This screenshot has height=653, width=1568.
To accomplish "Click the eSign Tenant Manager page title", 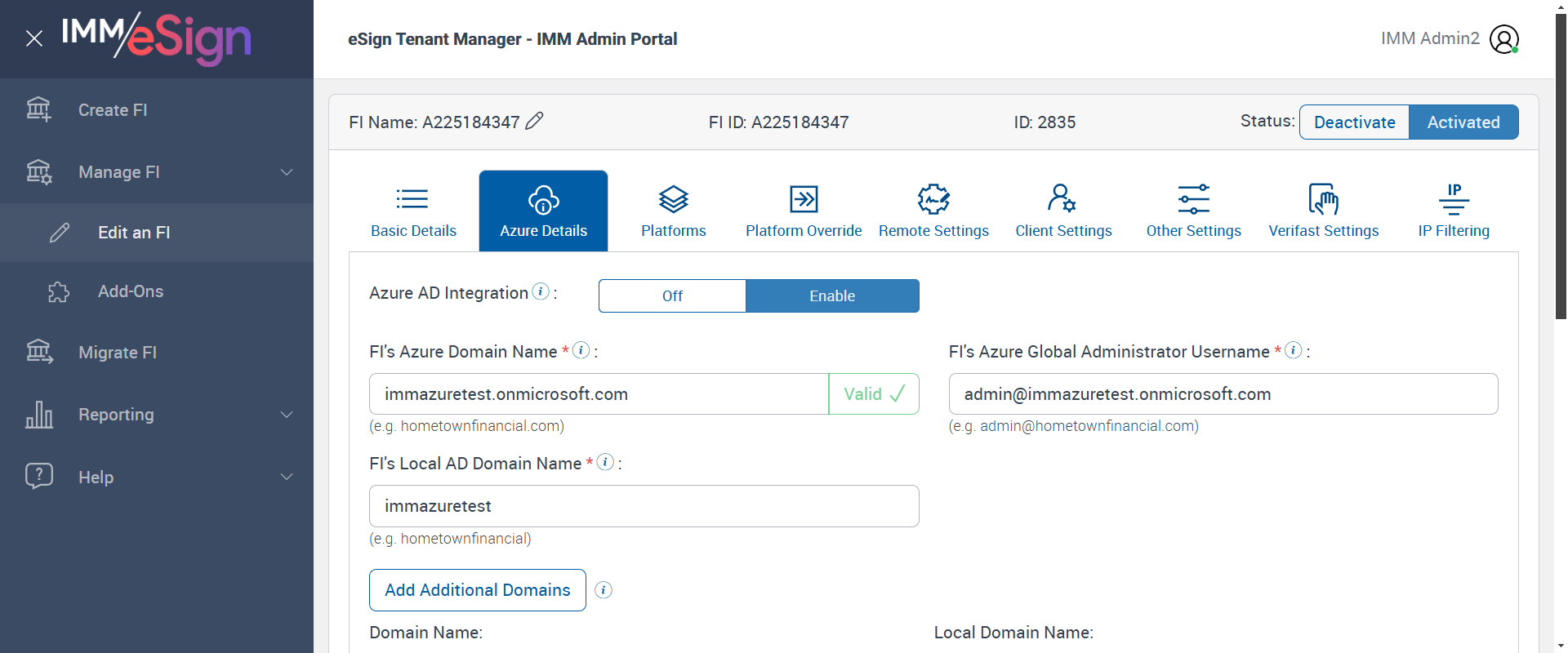I will (x=512, y=38).
